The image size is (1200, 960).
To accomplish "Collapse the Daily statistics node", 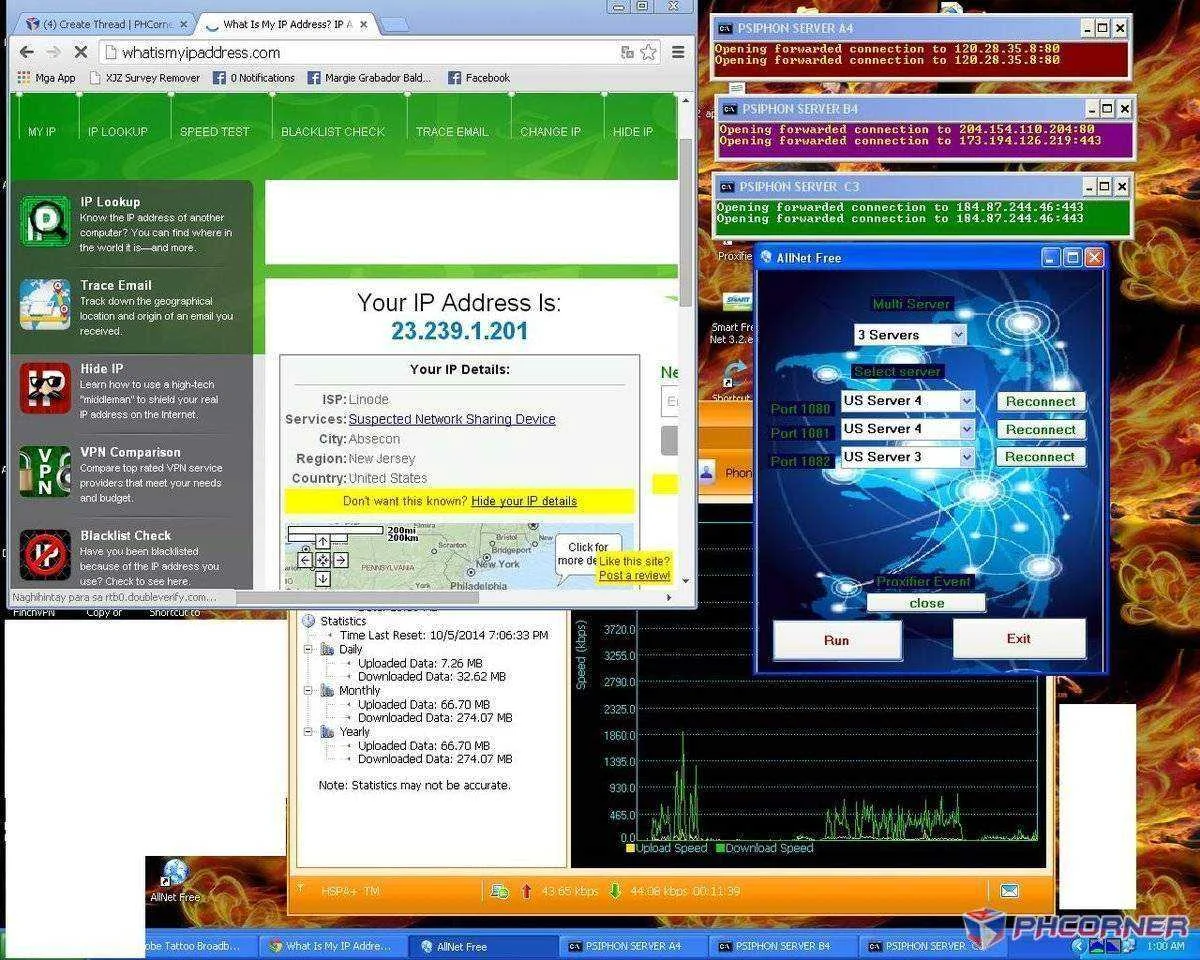I will click(x=309, y=649).
